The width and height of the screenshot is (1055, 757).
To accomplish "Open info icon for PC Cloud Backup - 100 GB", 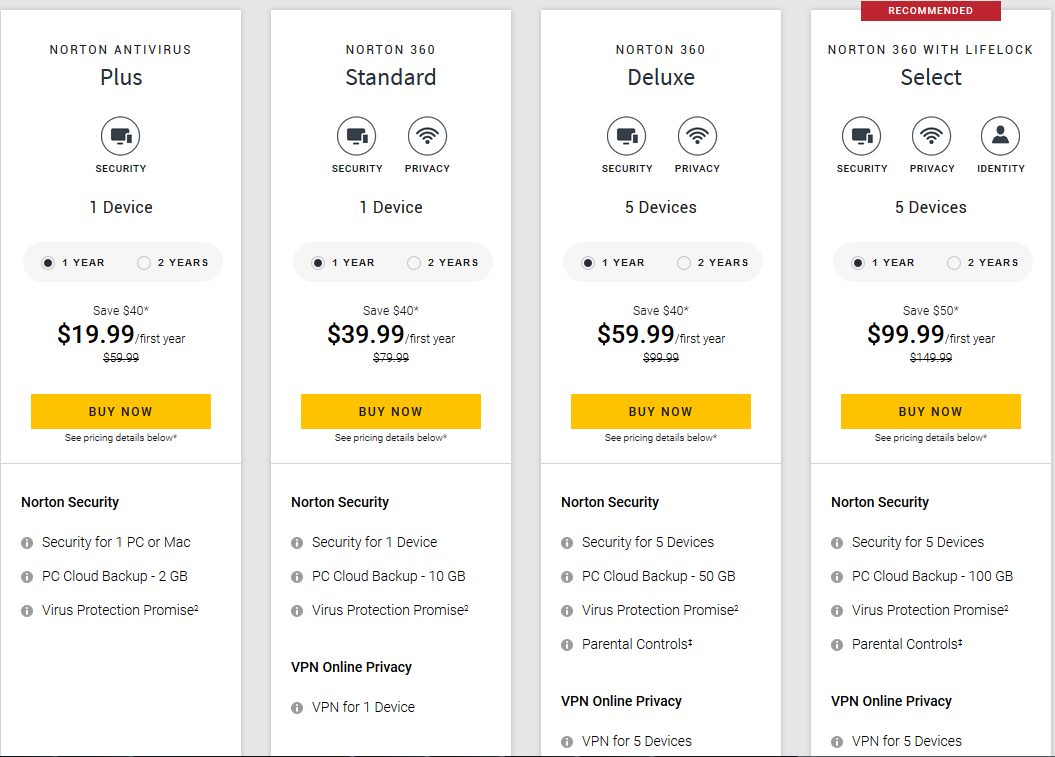I will 837,577.
